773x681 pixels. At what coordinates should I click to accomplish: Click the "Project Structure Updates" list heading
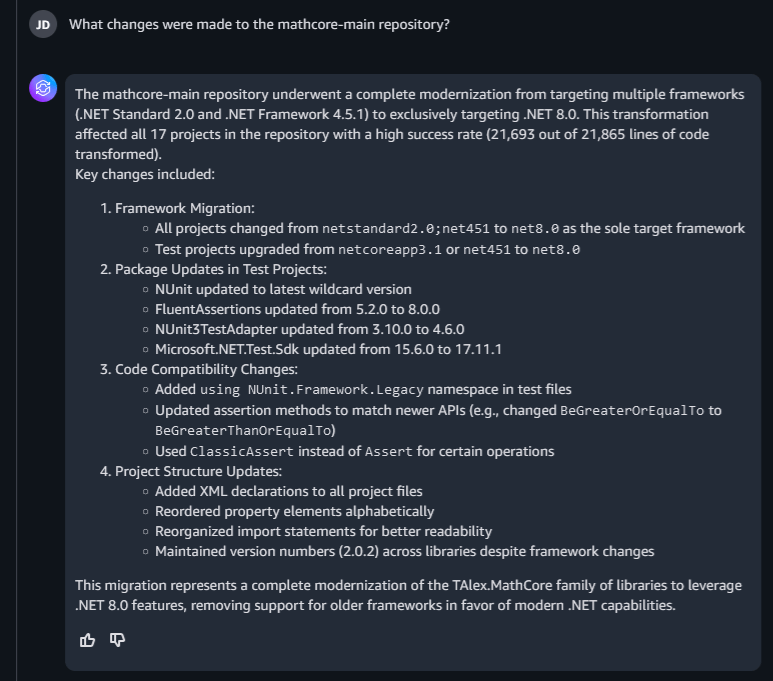coord(198,471)
